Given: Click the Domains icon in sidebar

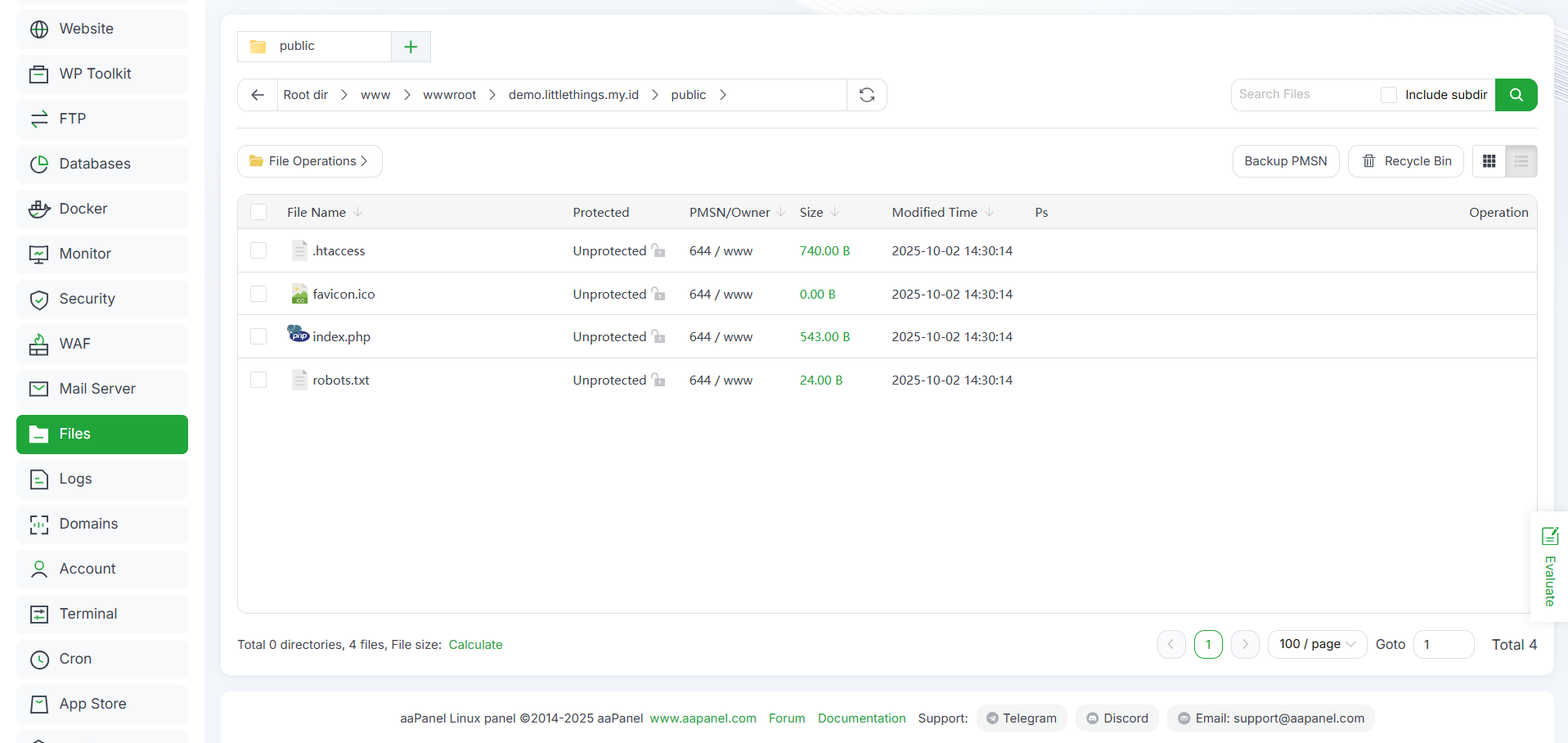Looking at the screenshot, I should (x=39, y=525).
